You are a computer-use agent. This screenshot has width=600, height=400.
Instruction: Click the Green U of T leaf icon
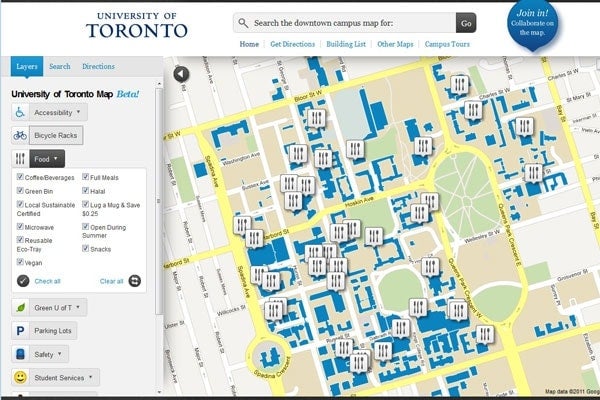(20, 306)
